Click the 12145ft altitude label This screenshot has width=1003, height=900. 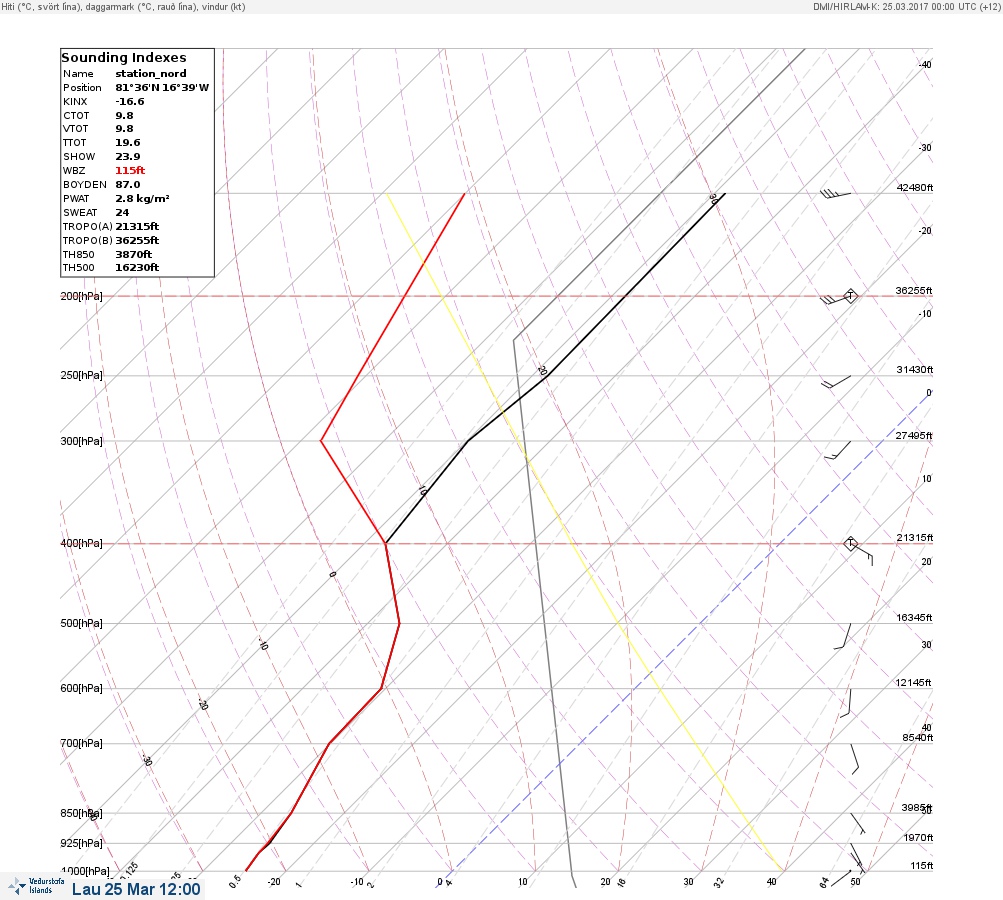click(913, 683)
